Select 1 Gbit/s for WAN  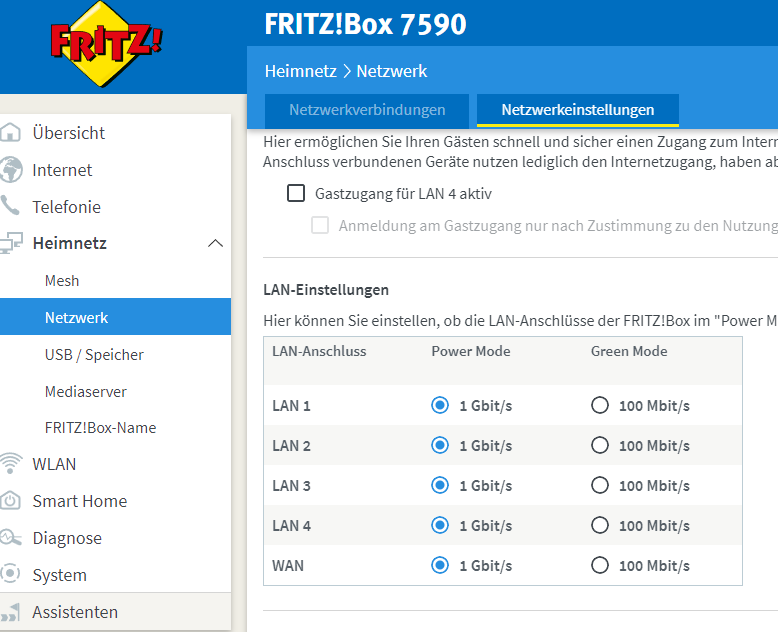click(x=440, y=565)
